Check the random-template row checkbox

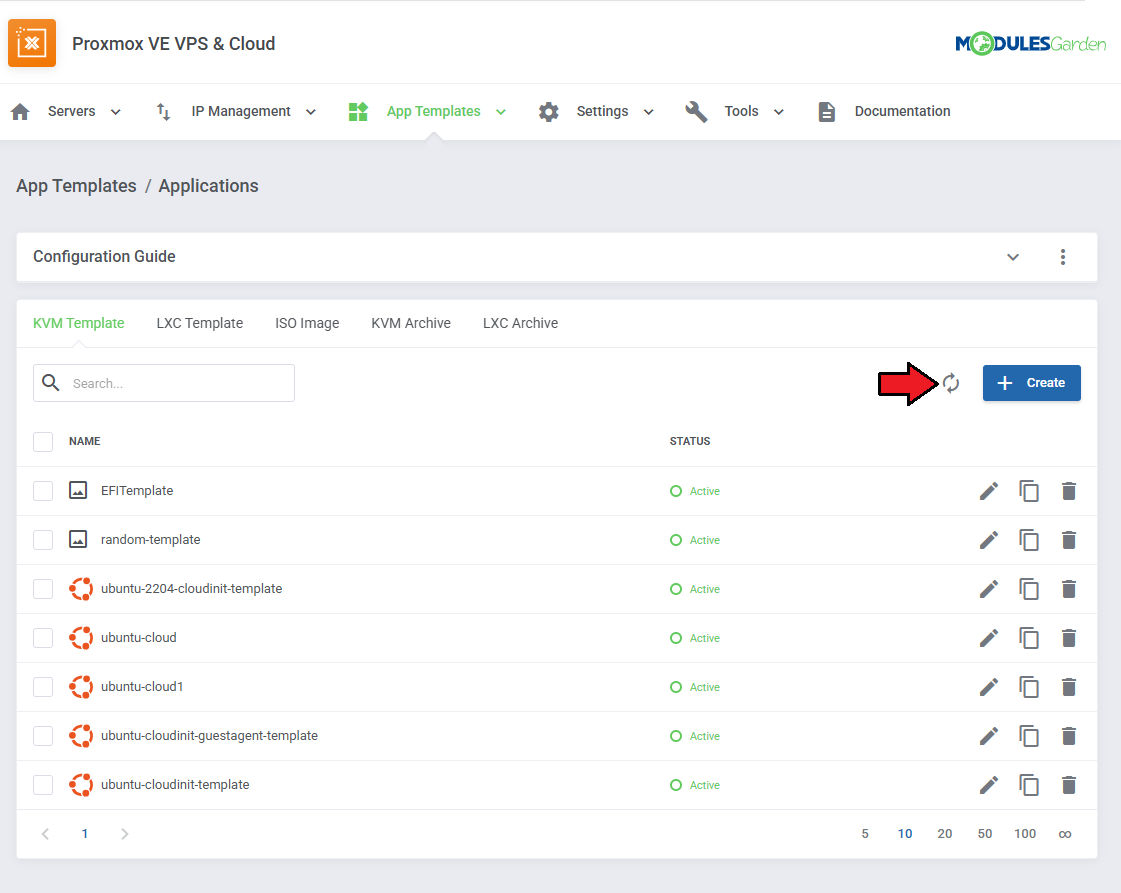pyautogui.click(x=43, y=540)
